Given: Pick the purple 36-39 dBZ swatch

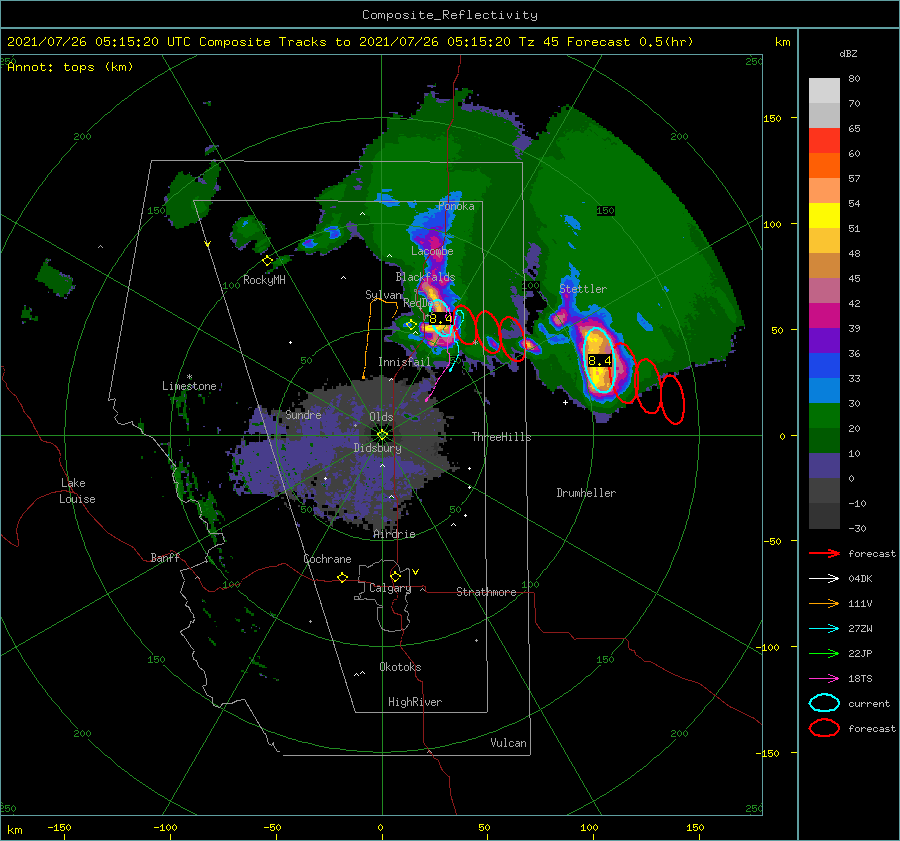Looking at the screenshot, I should tap(824, 341).
